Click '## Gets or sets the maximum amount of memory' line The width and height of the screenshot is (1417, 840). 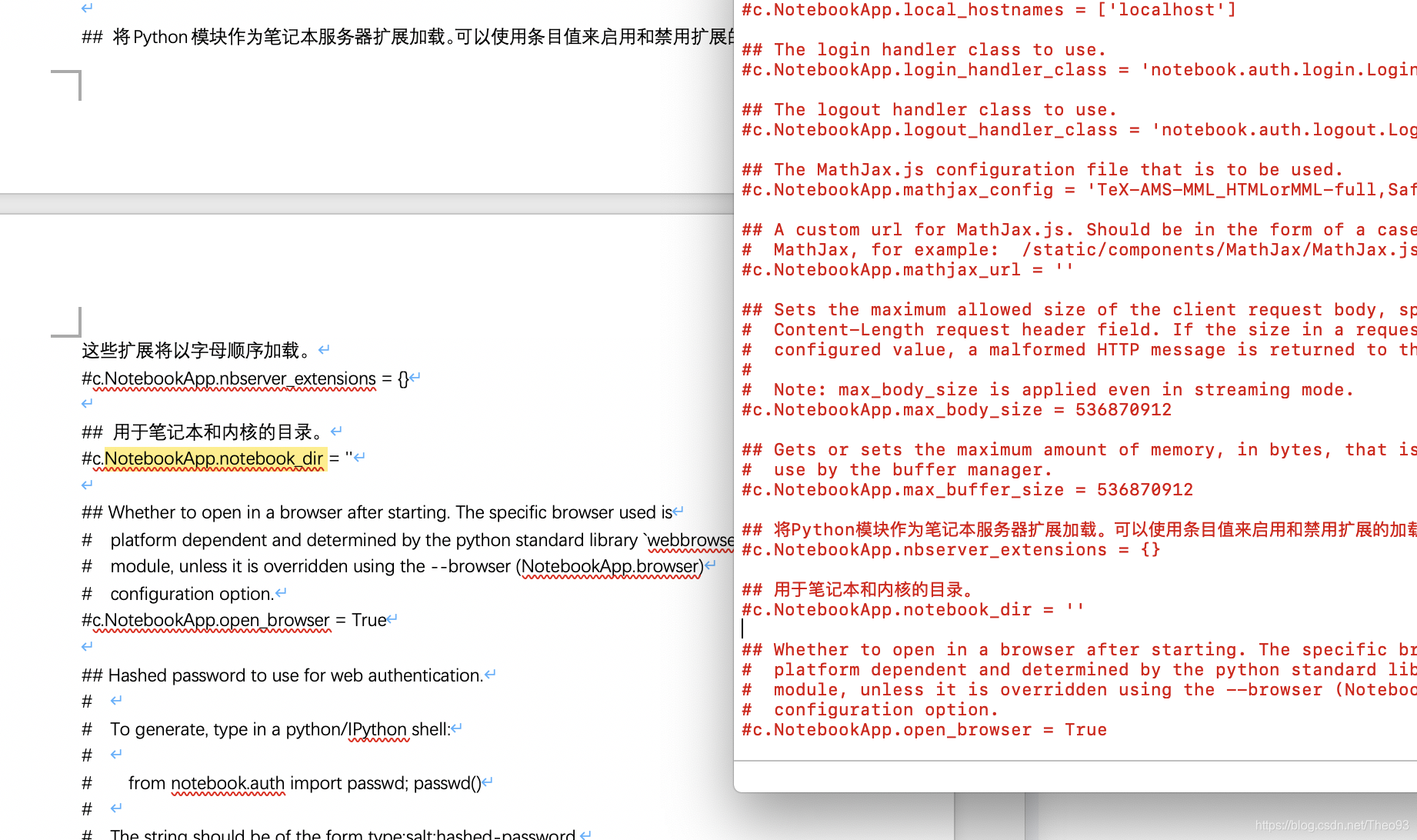tap(1079, 450)
